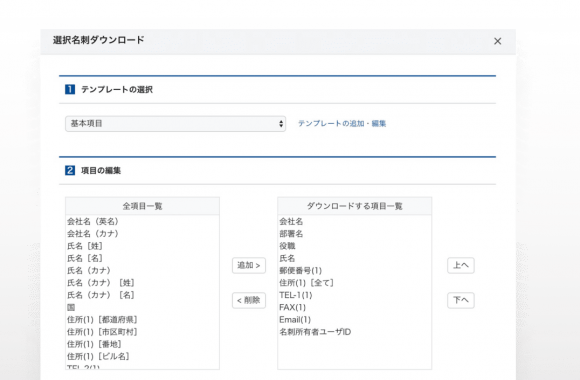Click the < 削除 button
This screenshot has width=580, height=380.
click(249, 300)
